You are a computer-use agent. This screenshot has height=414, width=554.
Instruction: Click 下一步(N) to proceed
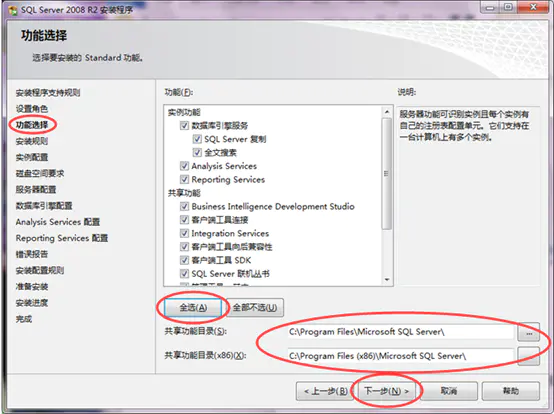[386, 391]
